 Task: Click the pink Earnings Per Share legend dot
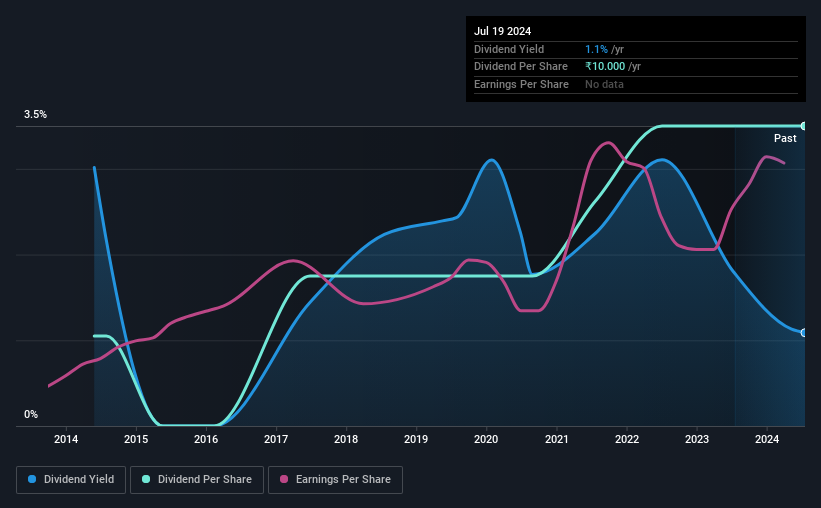tap(284, 479)
